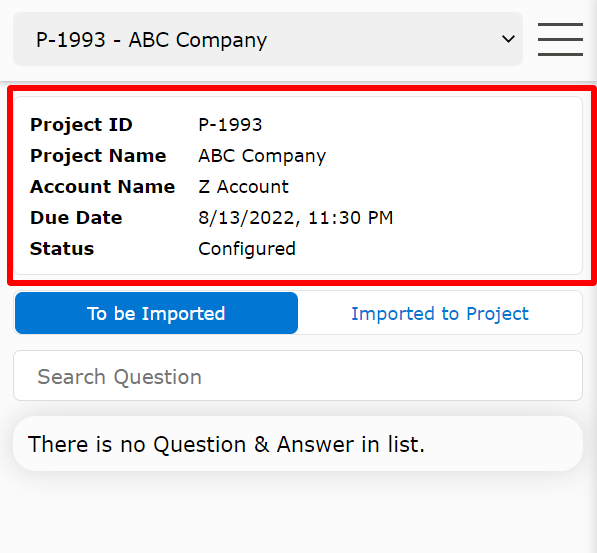Click the Due Date label
Viewport: 597px width, 553px height.
(x=76, y=217)
